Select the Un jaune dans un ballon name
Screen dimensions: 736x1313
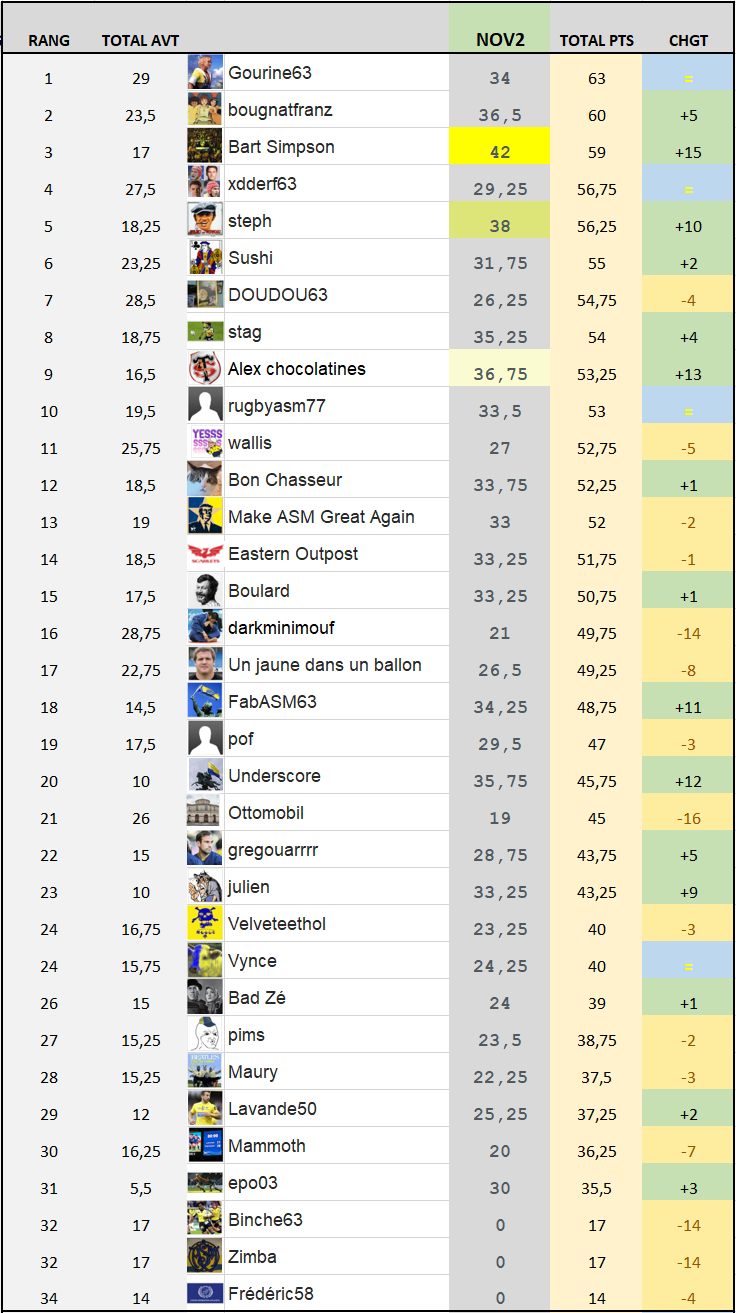pyautogui.click(x=324, y=665)
